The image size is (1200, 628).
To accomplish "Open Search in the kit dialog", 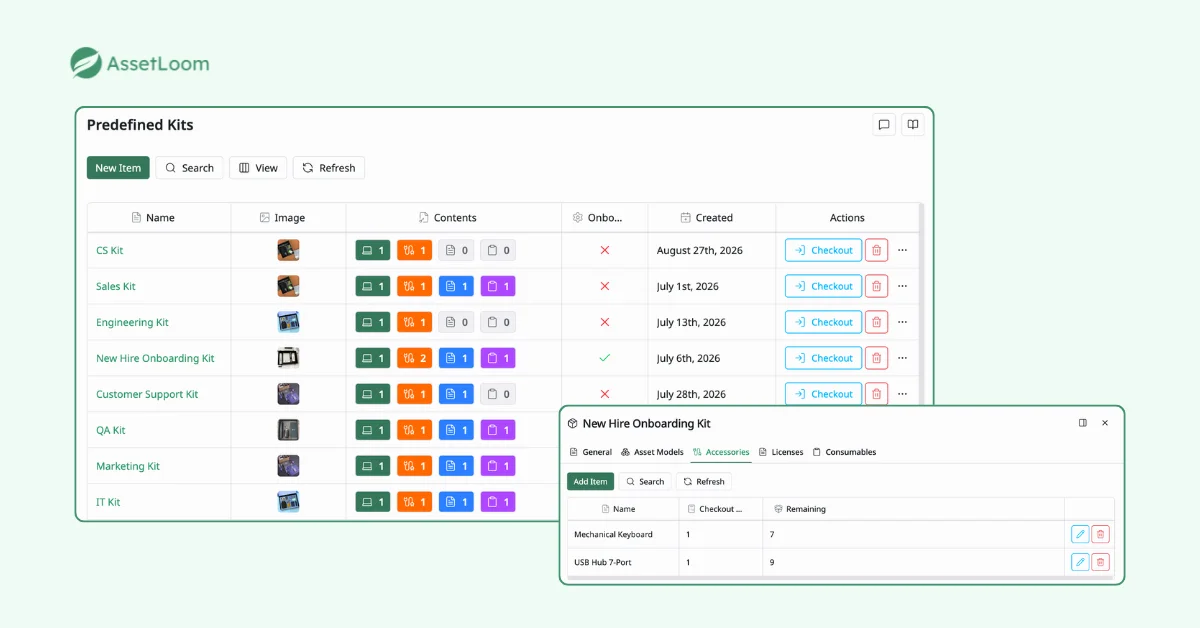I will coord(645,482).
